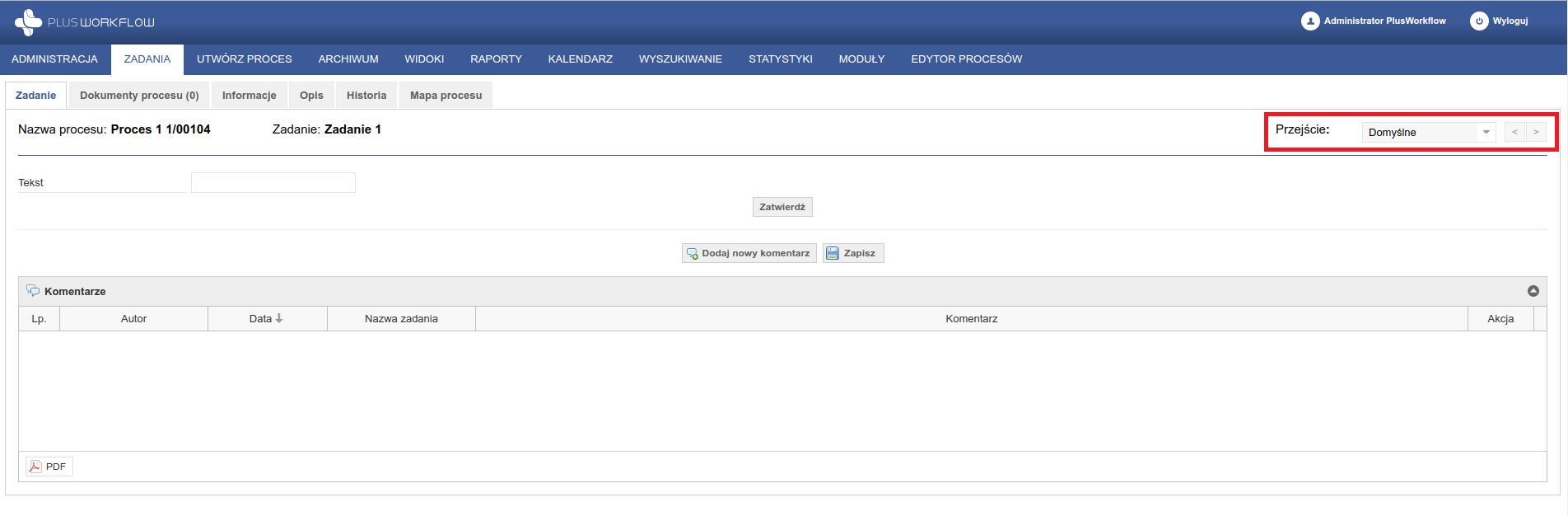The image size is (1568, 516).
Task: Open the Administracja menu
Action: pyautogui.click(x=54, y=59)
